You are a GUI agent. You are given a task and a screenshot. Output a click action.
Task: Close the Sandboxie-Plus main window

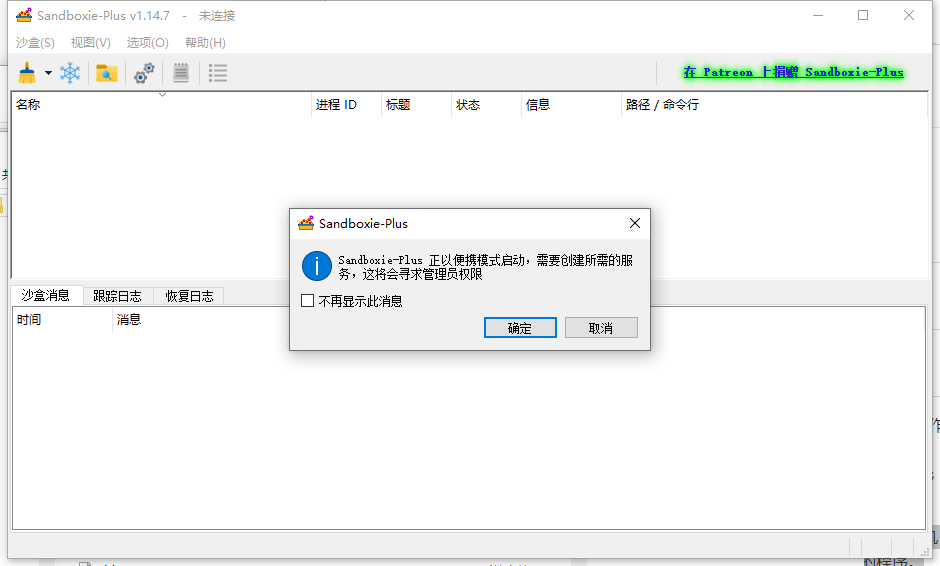coord(909,15)
